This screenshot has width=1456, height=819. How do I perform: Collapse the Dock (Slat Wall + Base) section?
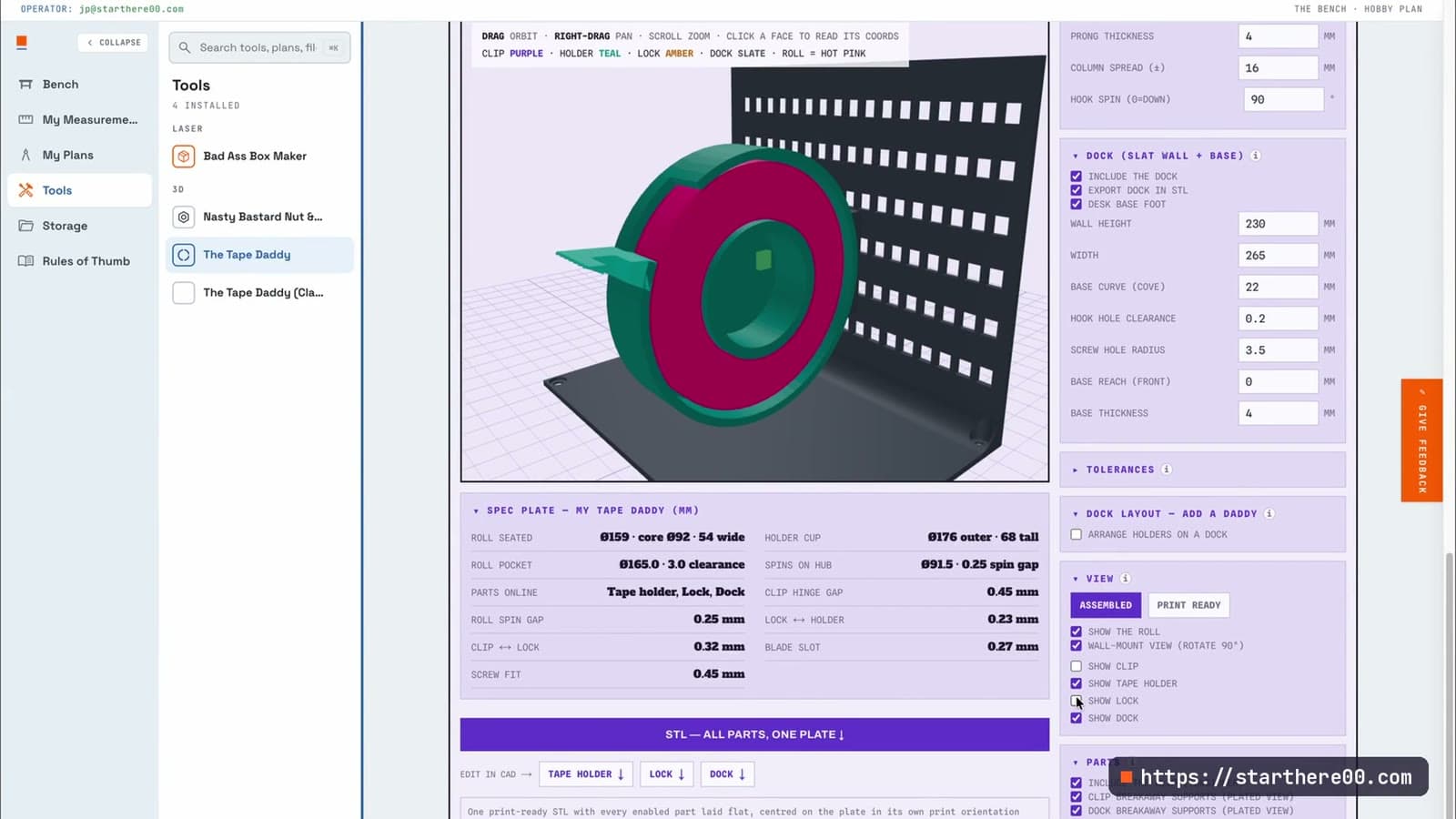[1076, 157]
